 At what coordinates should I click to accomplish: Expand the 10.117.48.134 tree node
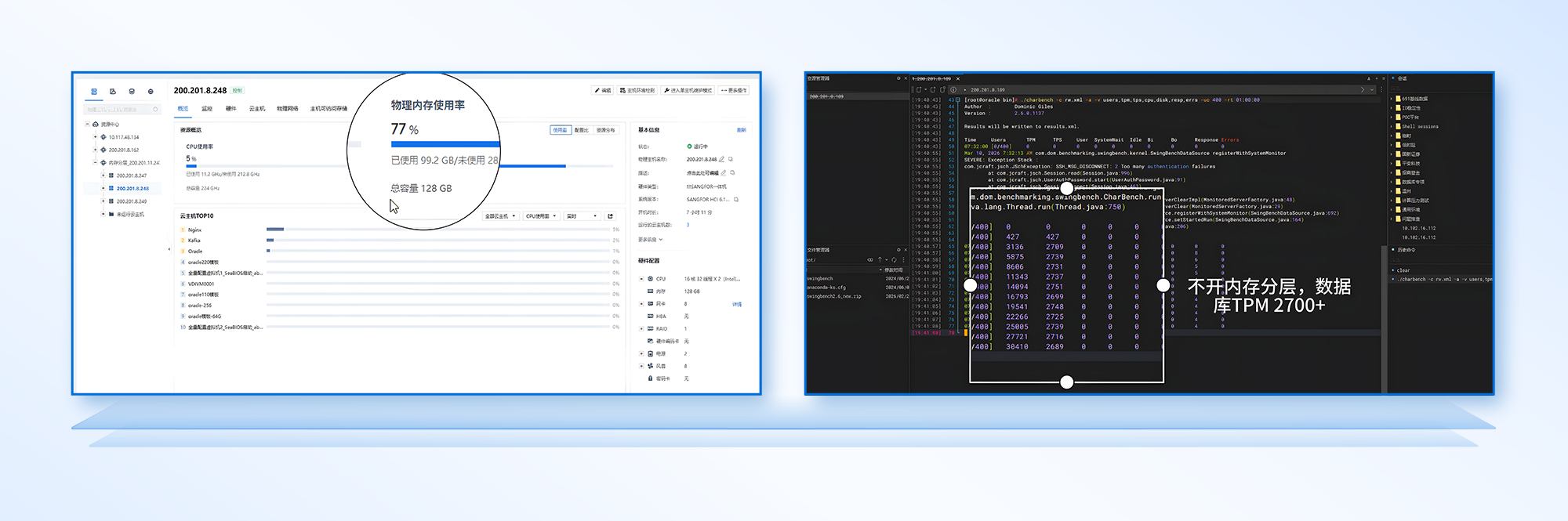(95, 137)
